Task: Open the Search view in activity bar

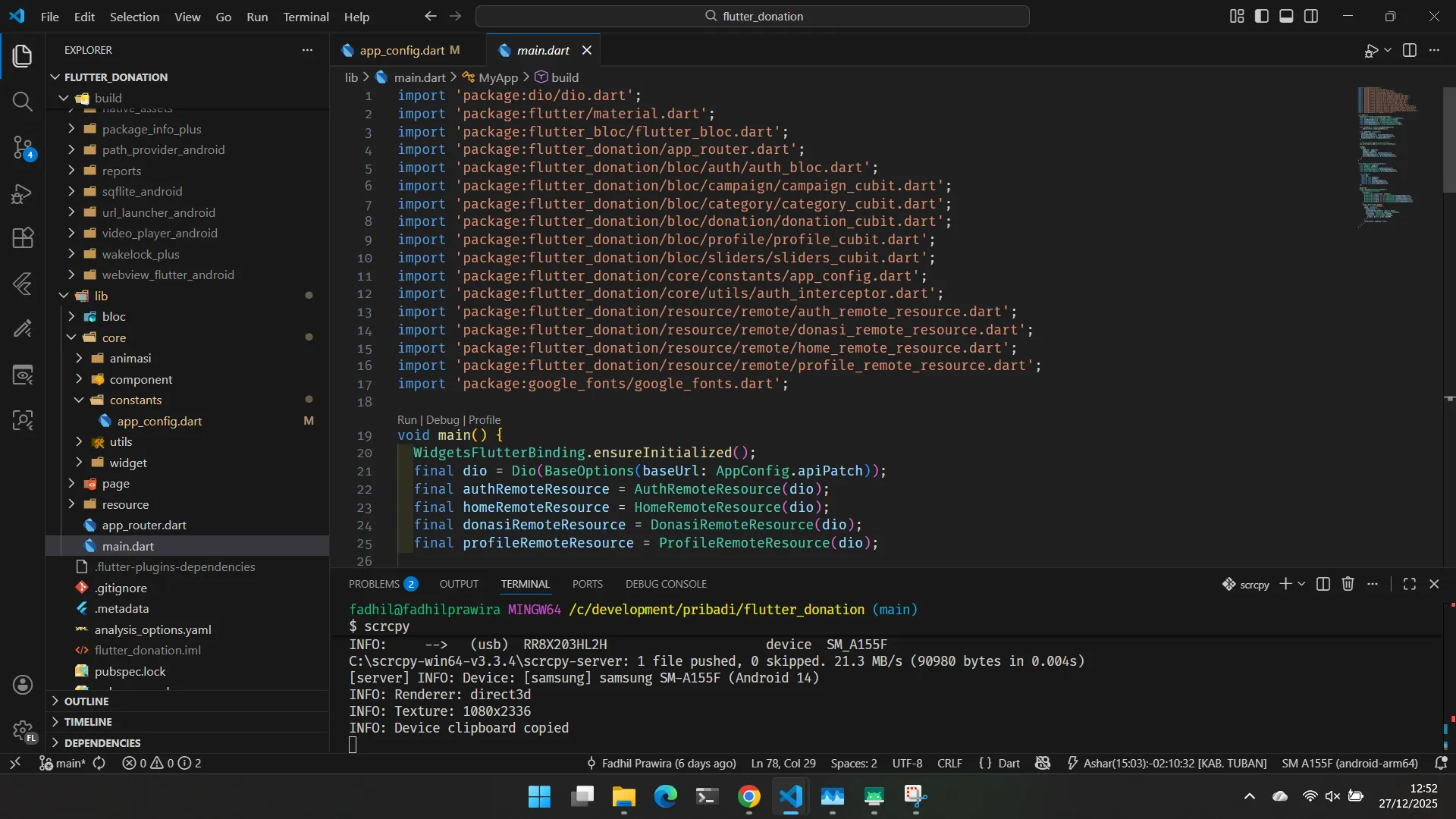Action: pos(23,101)
